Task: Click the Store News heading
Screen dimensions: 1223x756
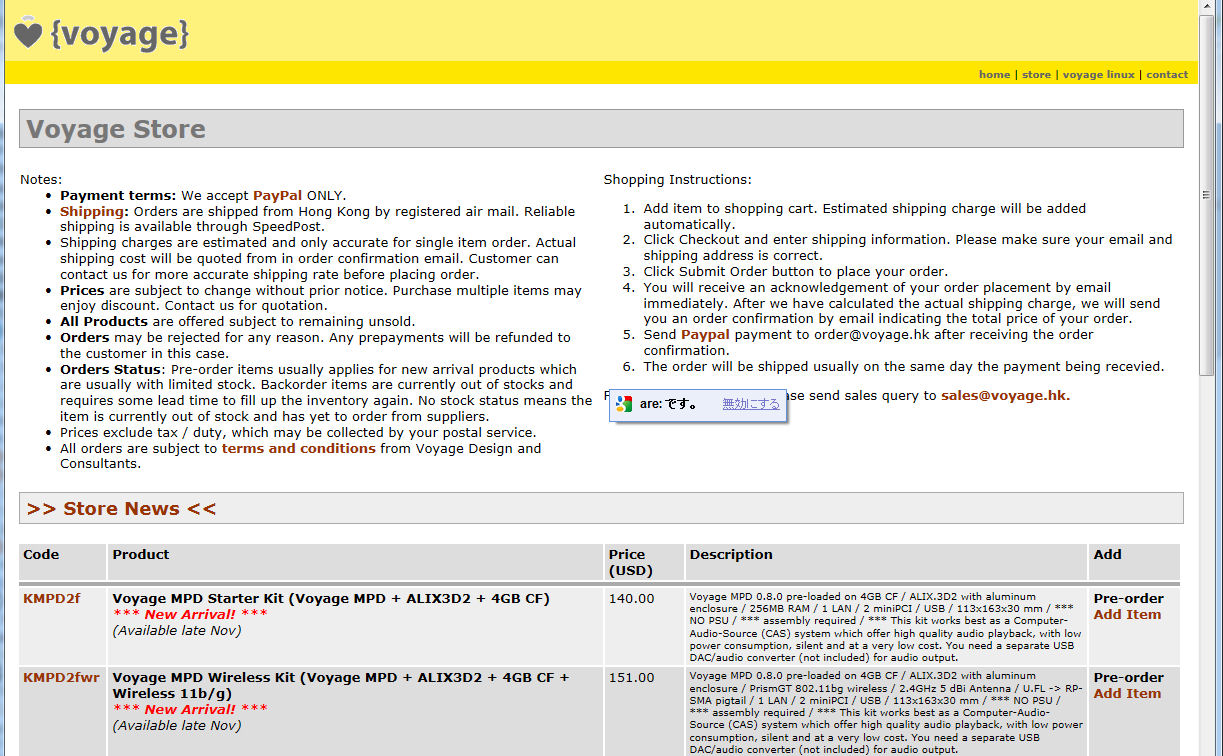Action: pyautogui.click(x=121, y=508)
